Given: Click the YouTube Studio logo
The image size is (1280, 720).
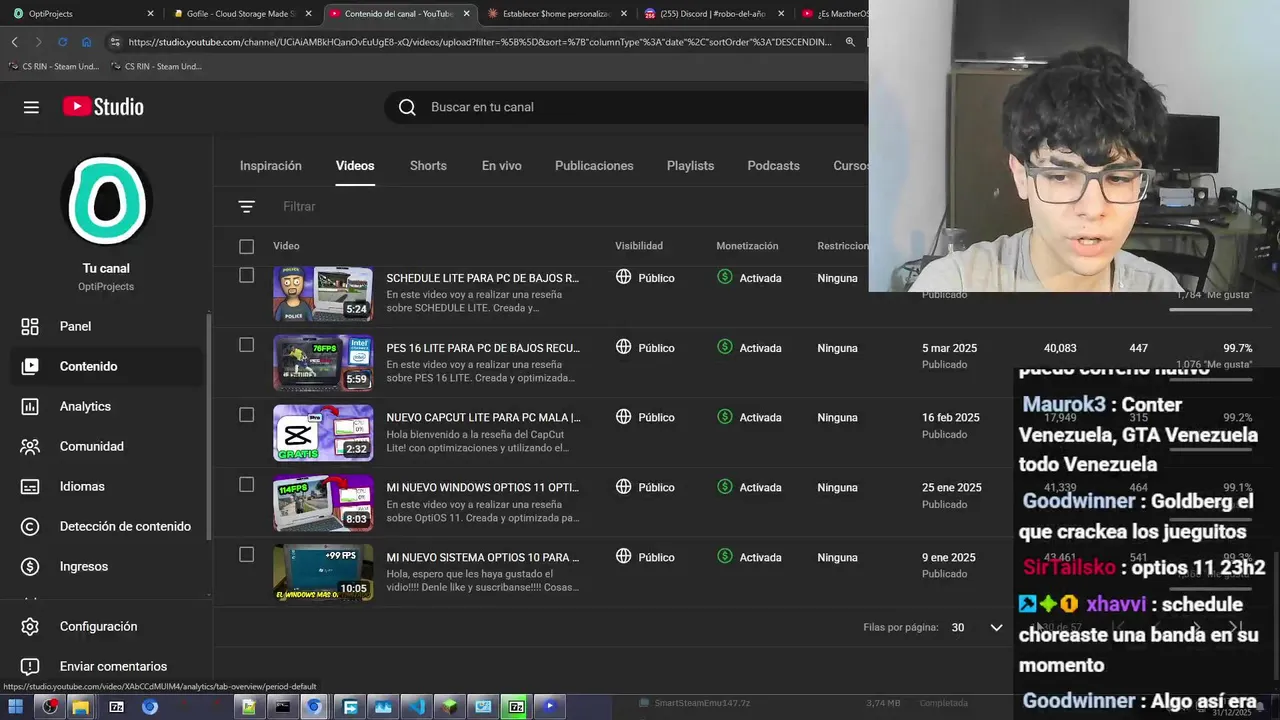Looking at the screenshot, I should click(103, 107).
